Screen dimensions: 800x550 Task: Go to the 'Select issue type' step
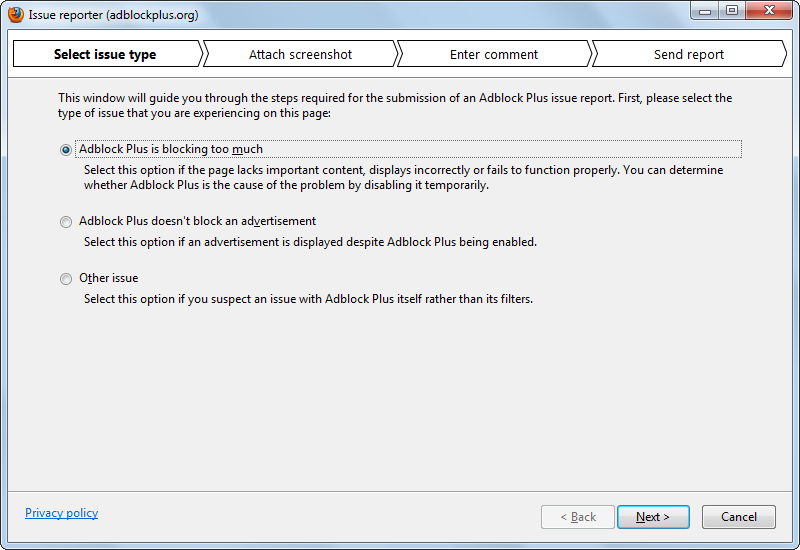point(105,54)
